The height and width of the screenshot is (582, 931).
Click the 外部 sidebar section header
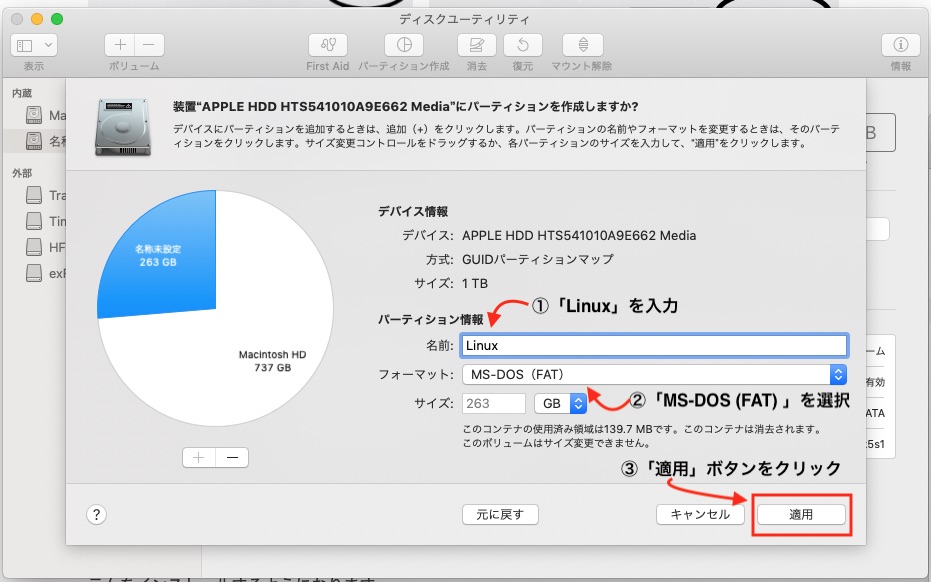coord(22,173)
